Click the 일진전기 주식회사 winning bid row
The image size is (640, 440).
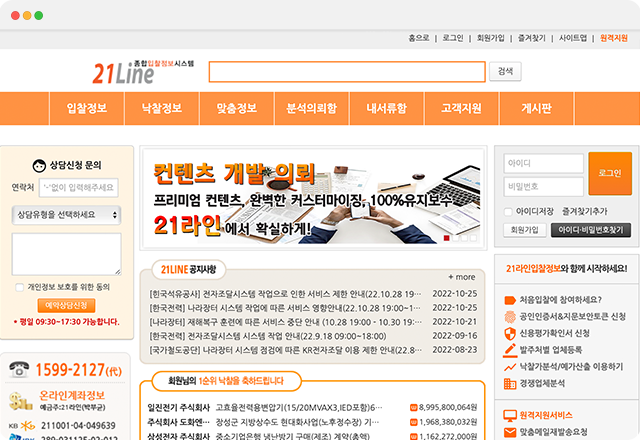pos(312,407)
